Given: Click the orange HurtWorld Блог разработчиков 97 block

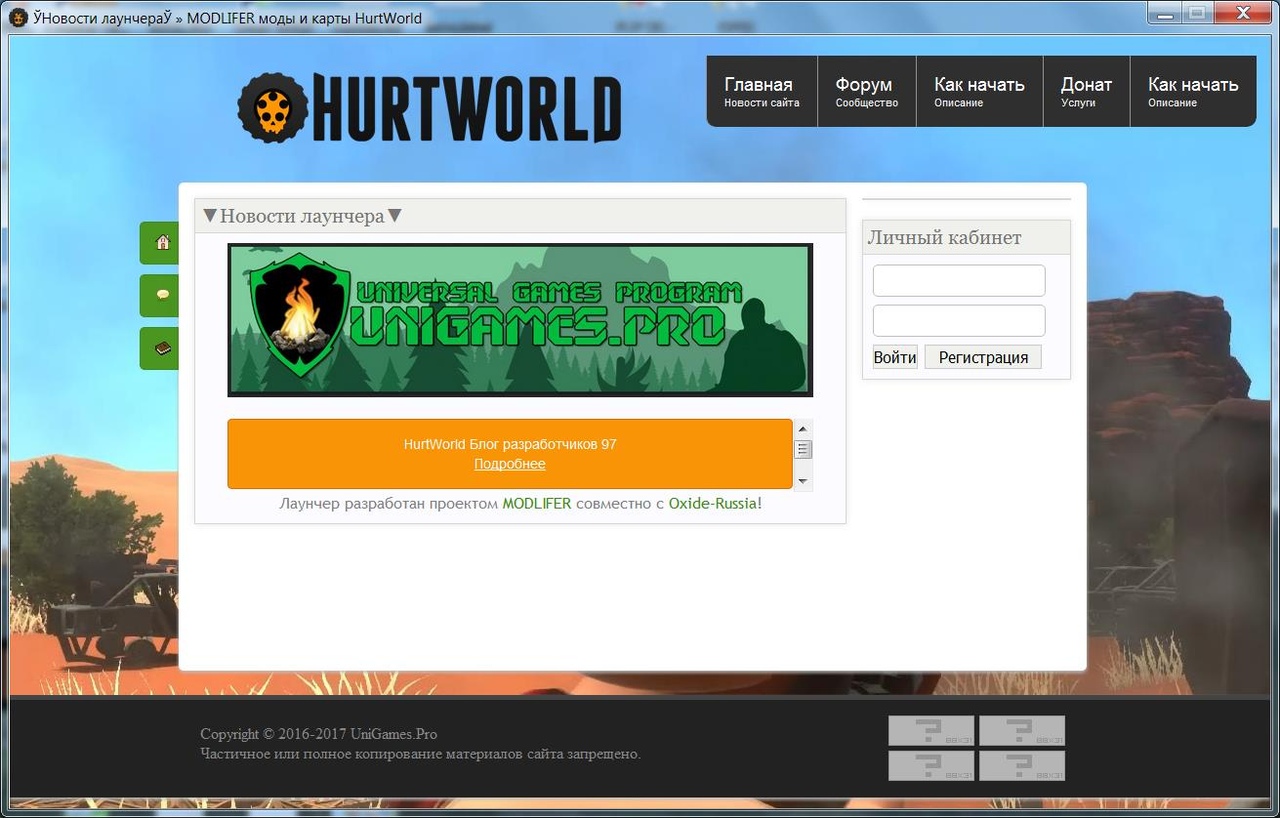Looking at the screenshot, I should [x=510, y=454].
